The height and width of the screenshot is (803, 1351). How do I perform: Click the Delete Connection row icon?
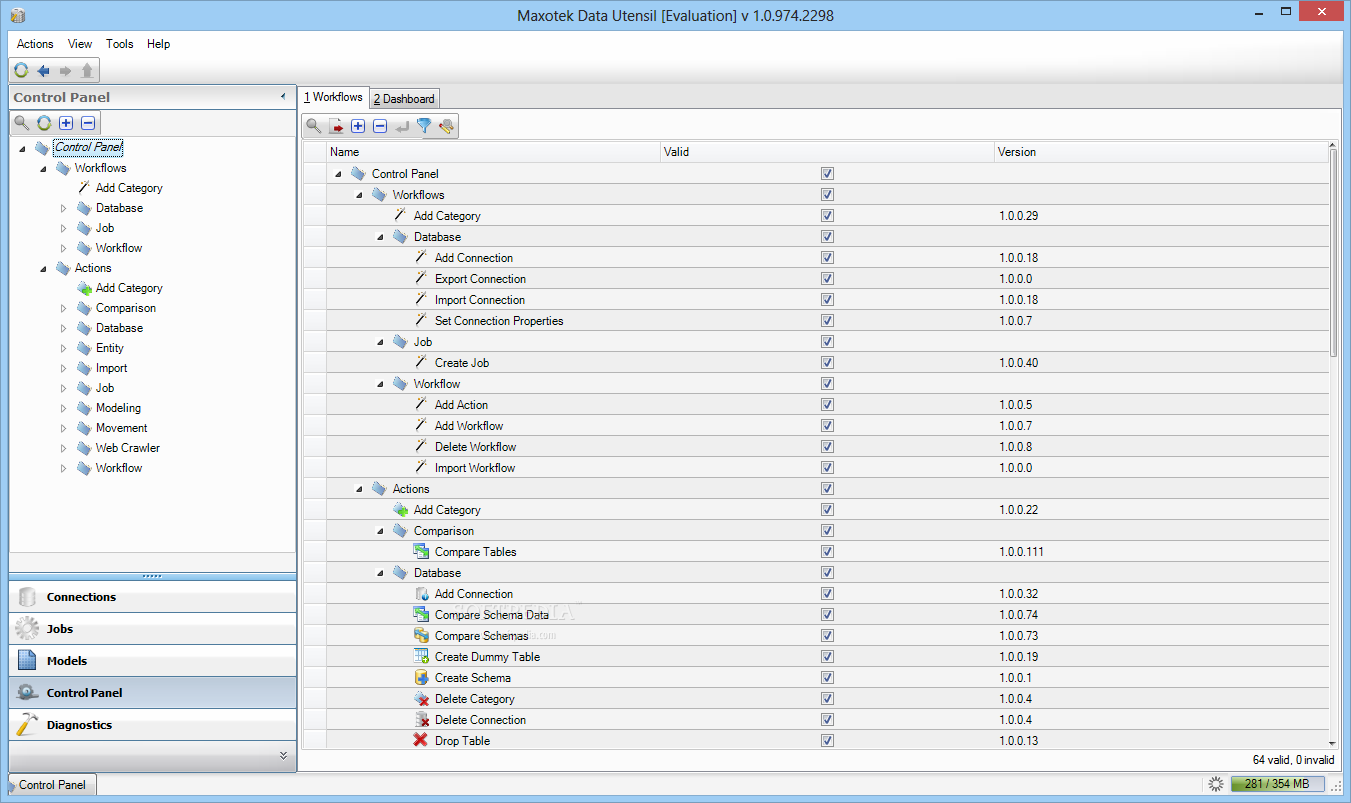(x=421, y=720)
